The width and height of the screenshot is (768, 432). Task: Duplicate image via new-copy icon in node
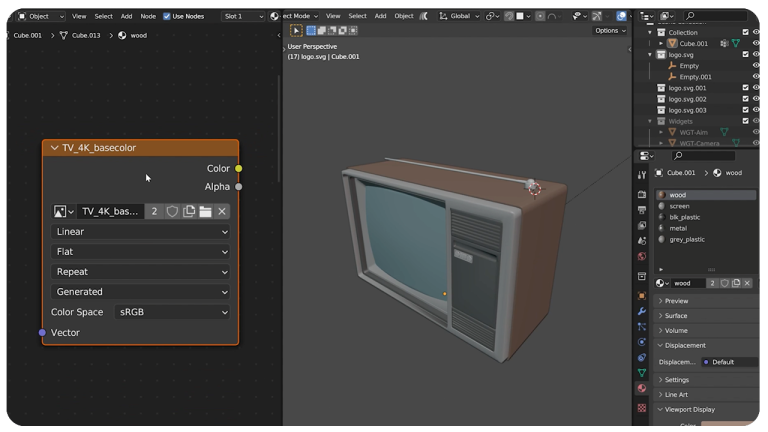pyautogui.click(x=189, y=212)
